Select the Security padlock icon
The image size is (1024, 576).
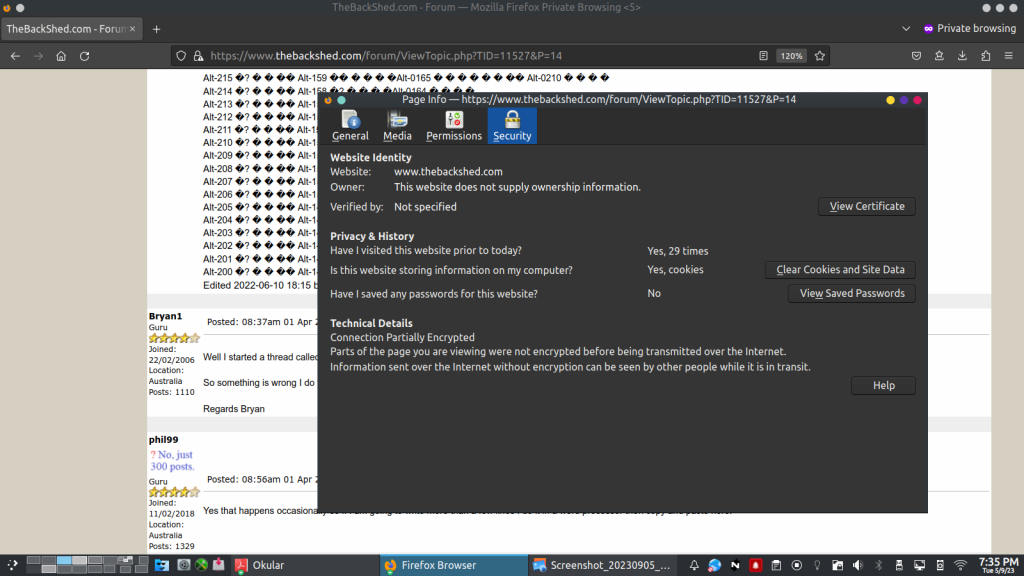coord(512,120)
